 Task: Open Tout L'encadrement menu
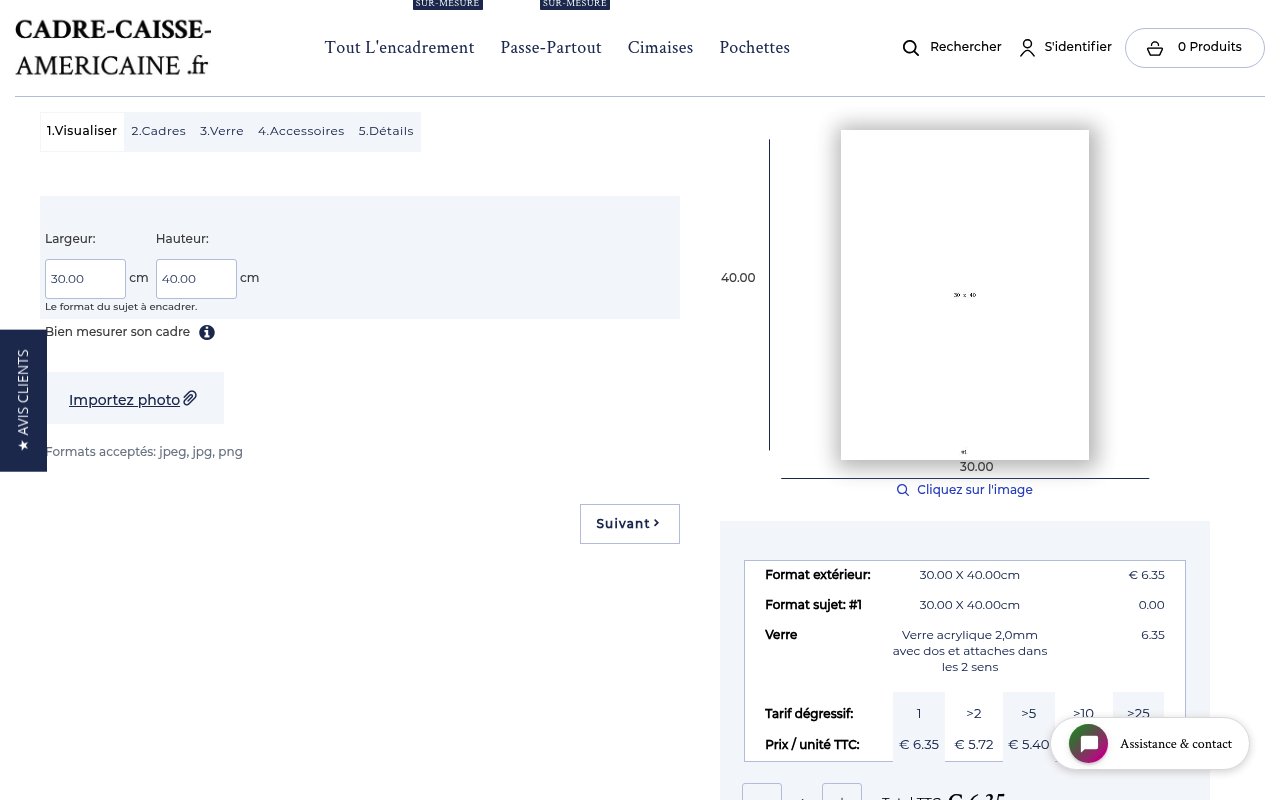[400, 47]
